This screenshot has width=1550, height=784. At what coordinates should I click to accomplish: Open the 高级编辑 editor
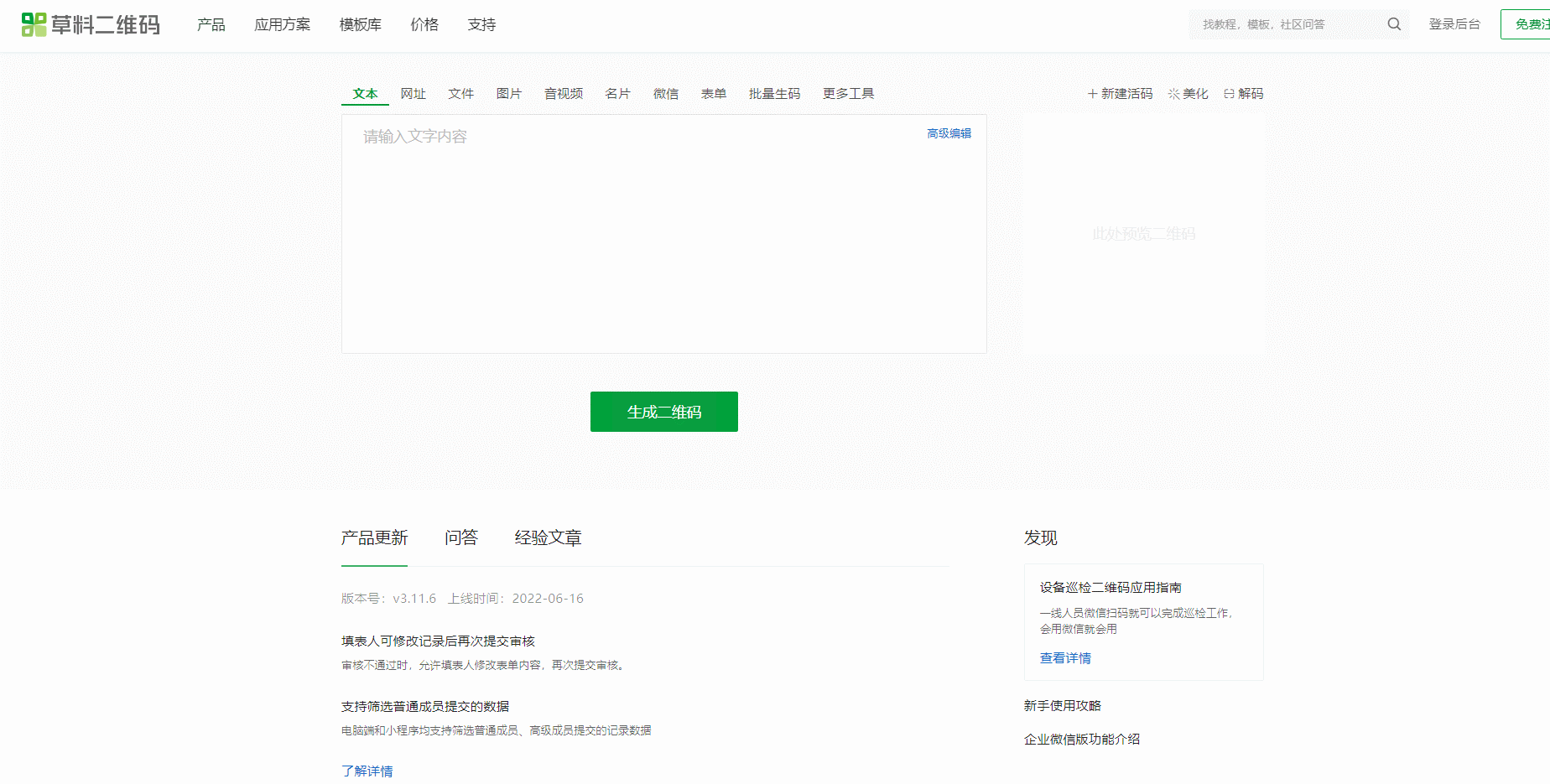pyautogui.click(x=949, y=132)
